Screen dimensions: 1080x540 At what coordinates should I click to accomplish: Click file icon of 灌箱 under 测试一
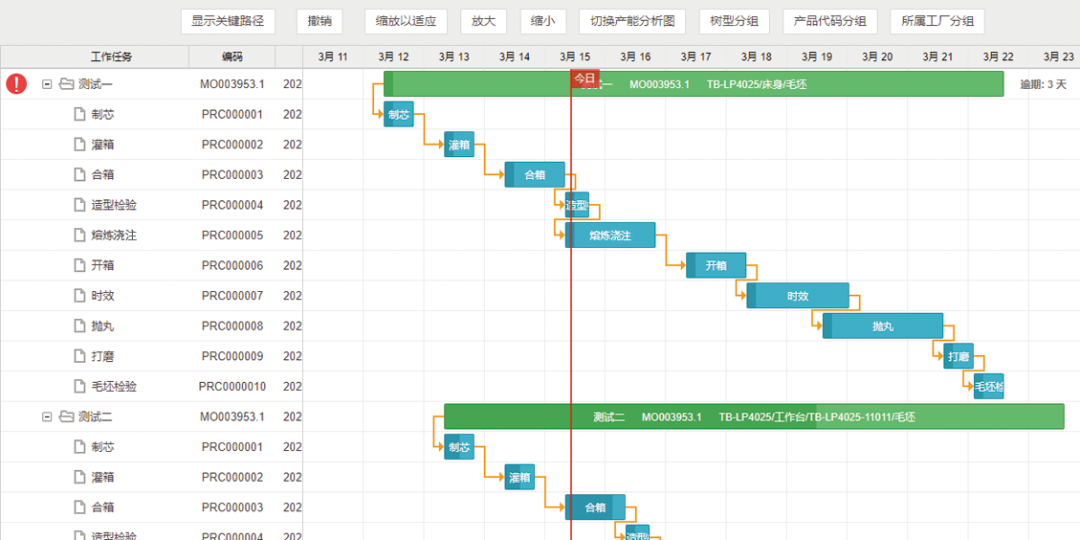pyautogui.click(x=79, y=145)
